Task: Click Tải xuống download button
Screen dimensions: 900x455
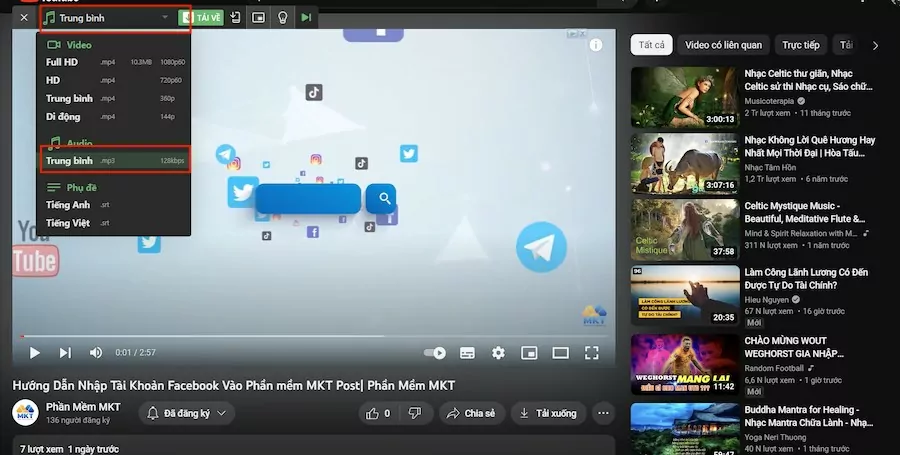Action: pyautogui.click(x=548, y=413)
